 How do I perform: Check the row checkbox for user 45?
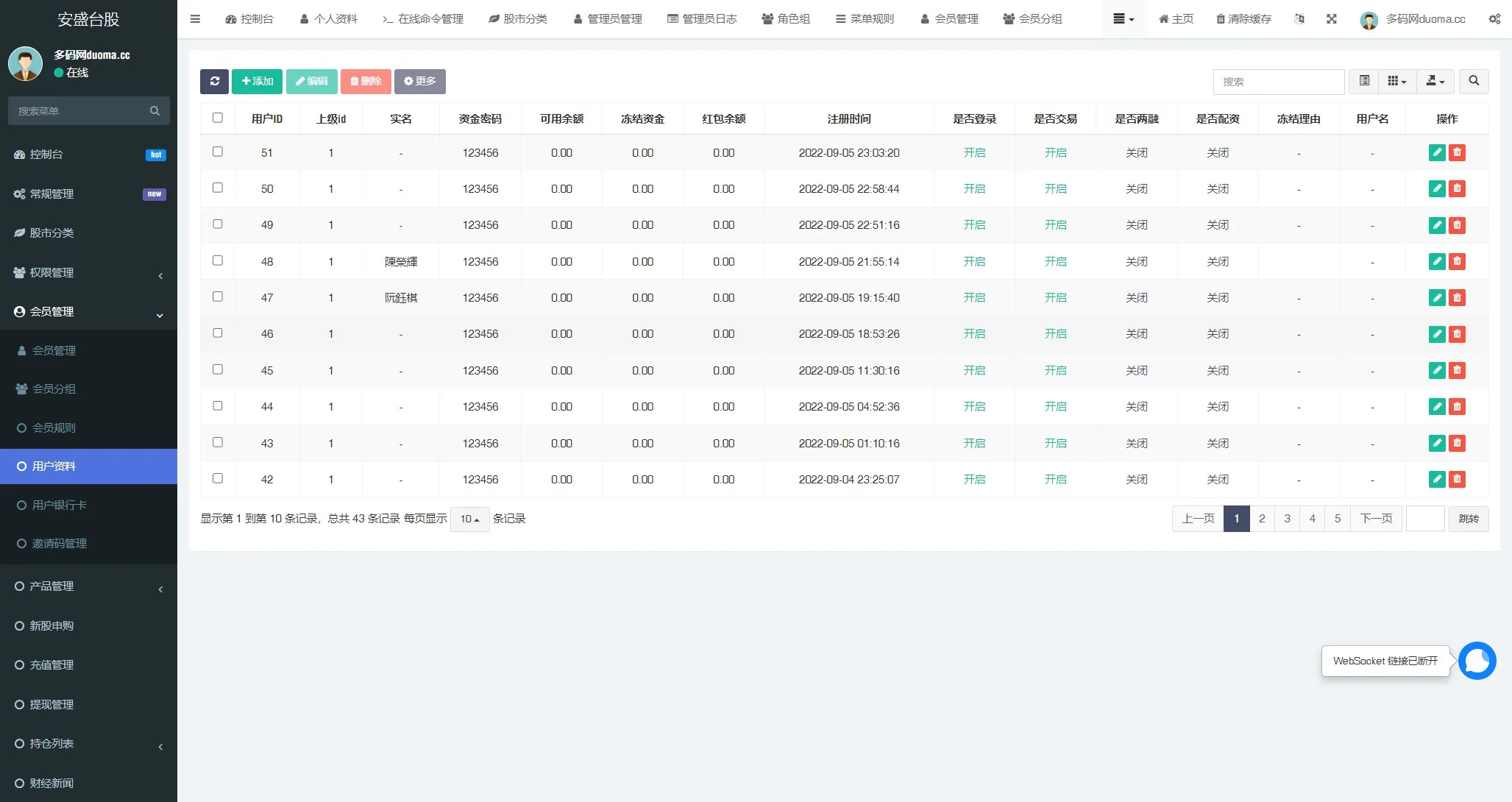(218, 369)
